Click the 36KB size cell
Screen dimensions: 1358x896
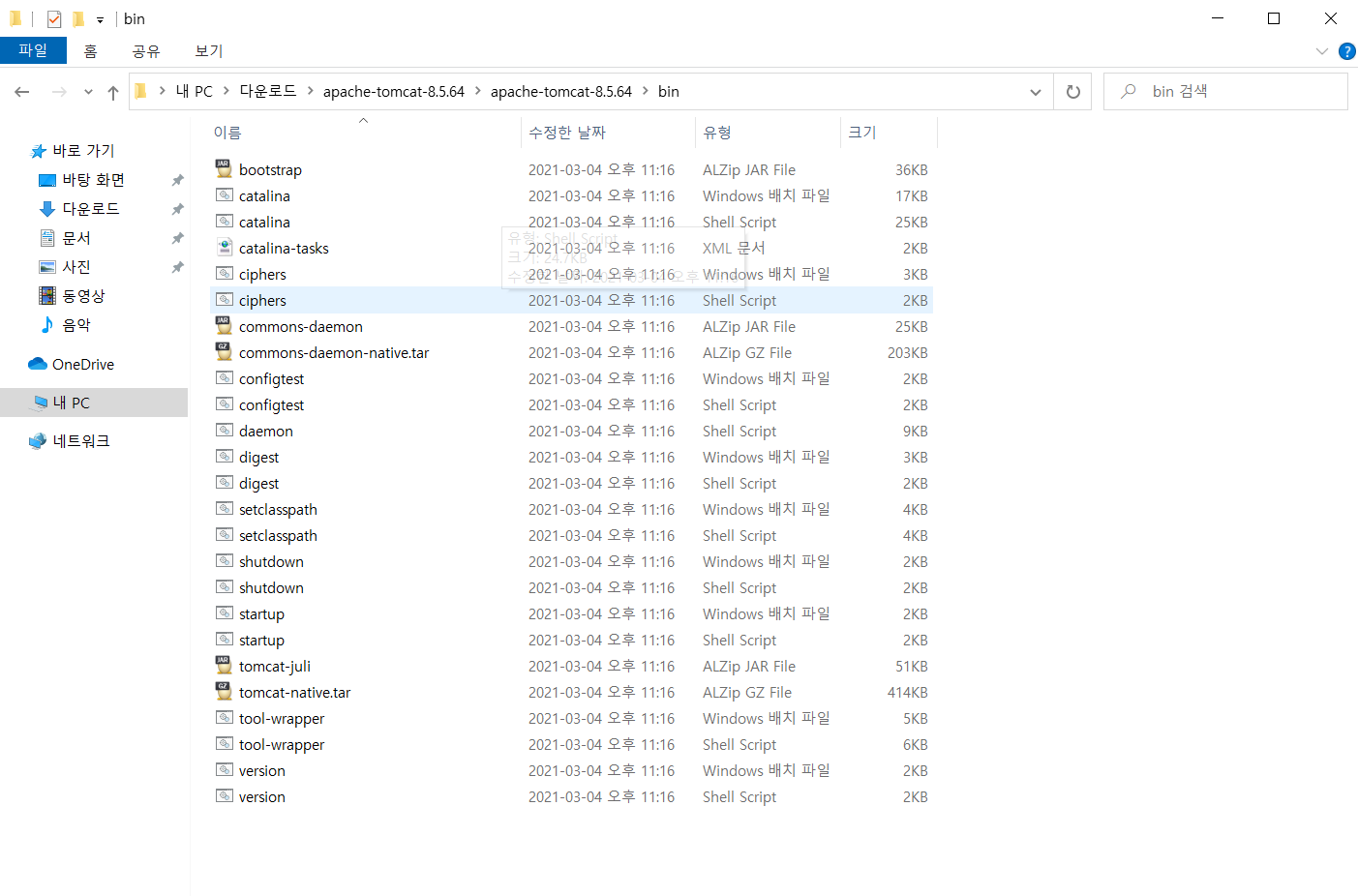(x=911, y=169)
